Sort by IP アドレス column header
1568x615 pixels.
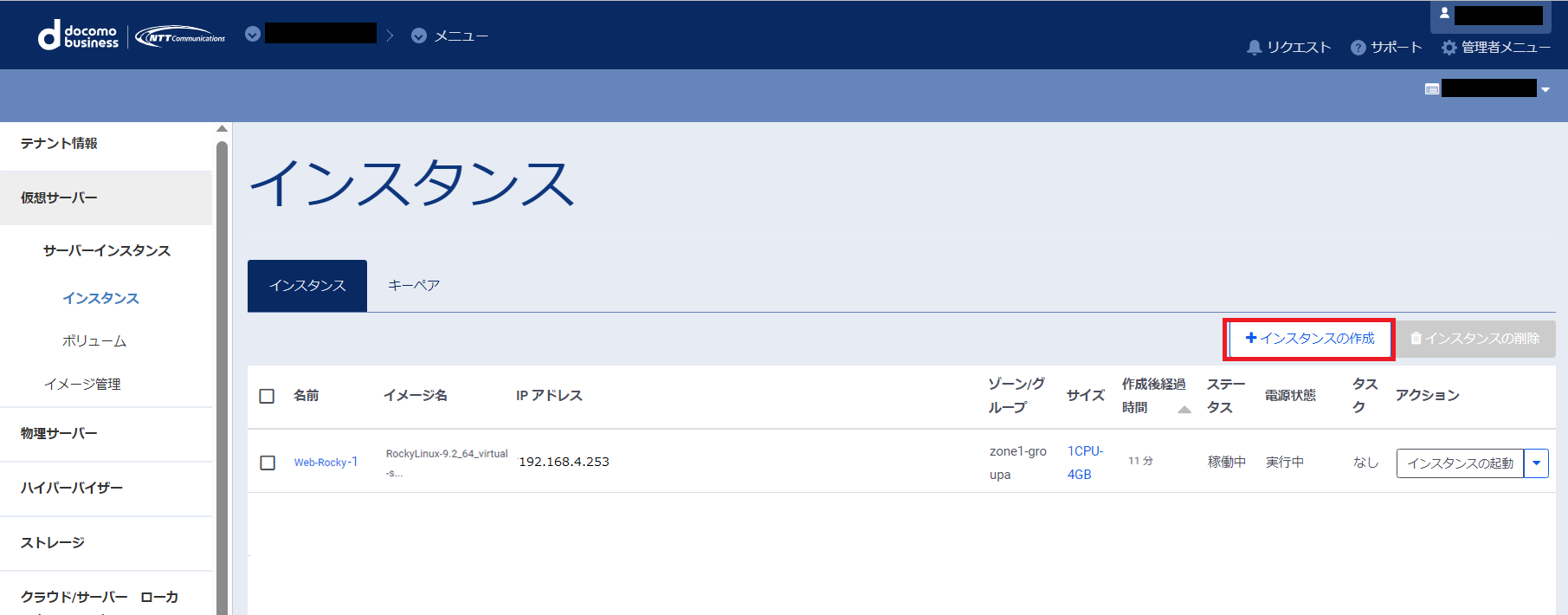(x=549, y=396)
